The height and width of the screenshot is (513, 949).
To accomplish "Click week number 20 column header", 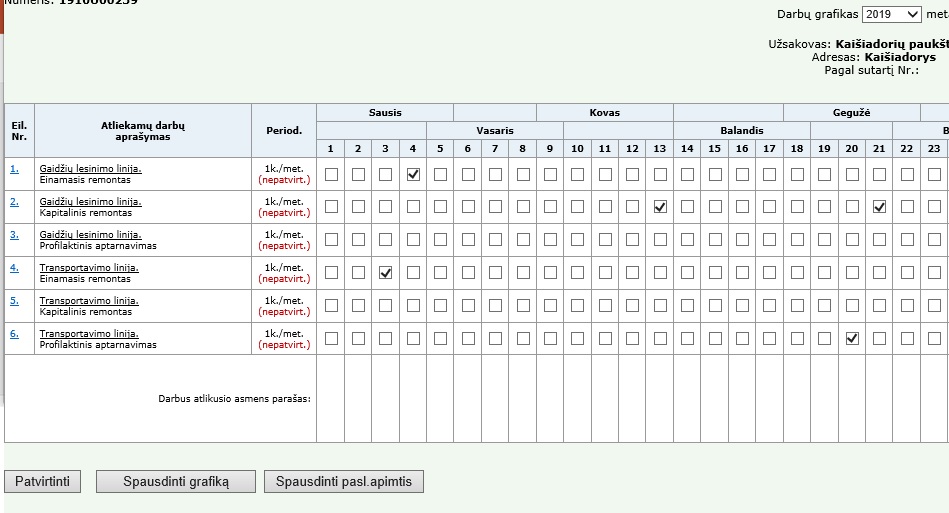I will 852,149.
